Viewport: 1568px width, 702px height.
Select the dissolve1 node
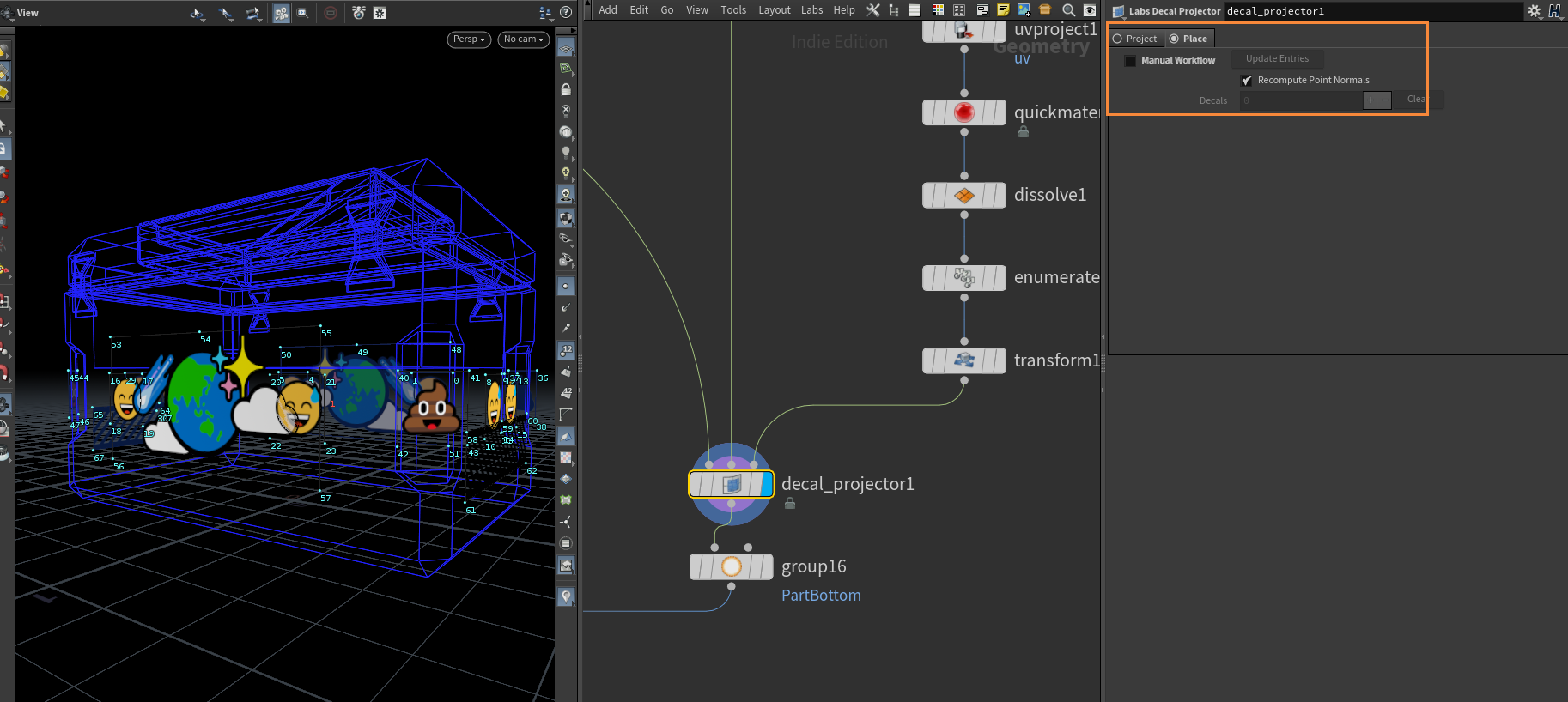pyautogui.click(x=964, y=195)
